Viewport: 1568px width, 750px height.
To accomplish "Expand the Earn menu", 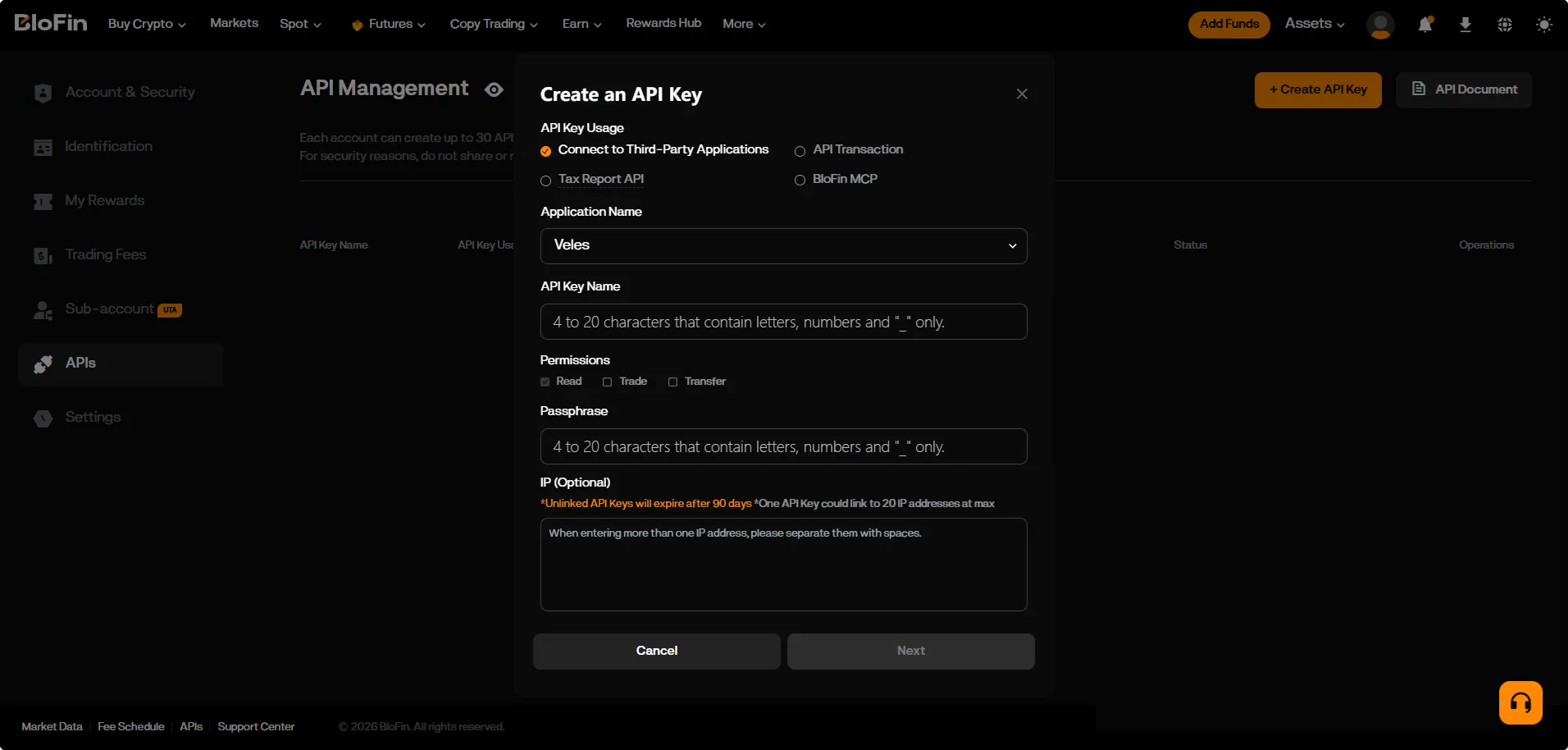I will (x=582, y=24).
